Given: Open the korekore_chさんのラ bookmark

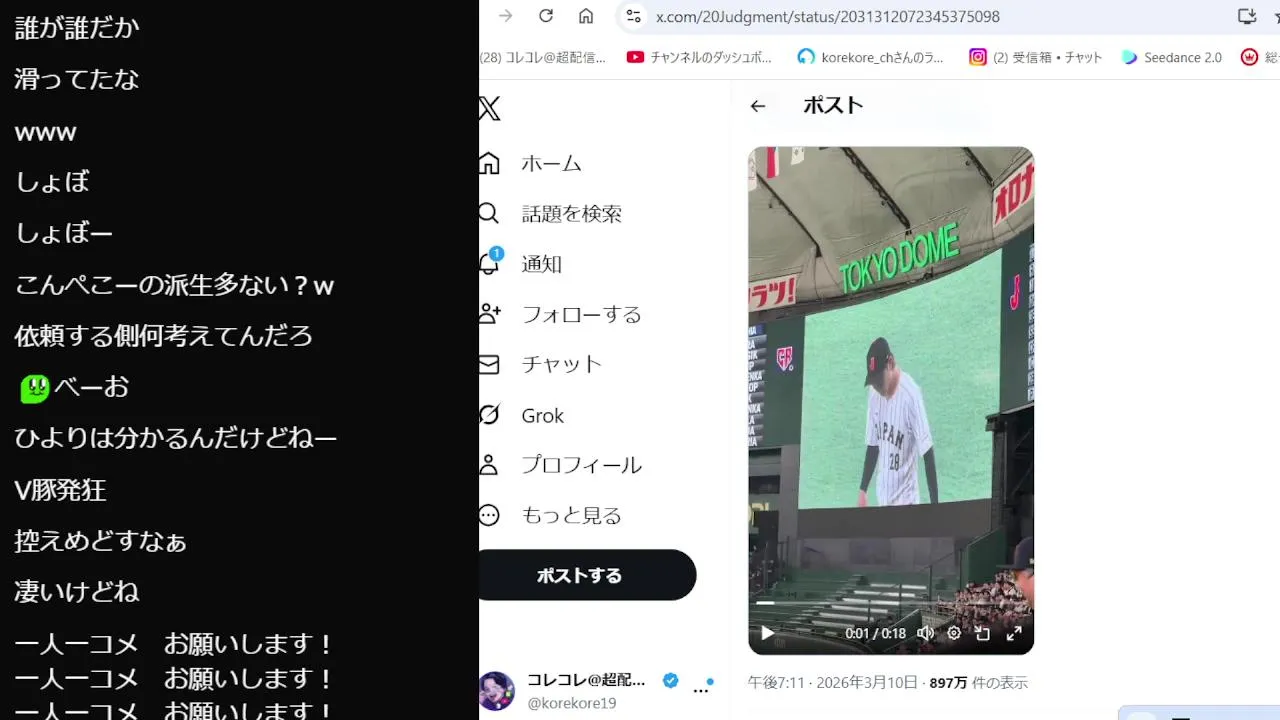Looking at the screenshot, I should tap(871, 57).
